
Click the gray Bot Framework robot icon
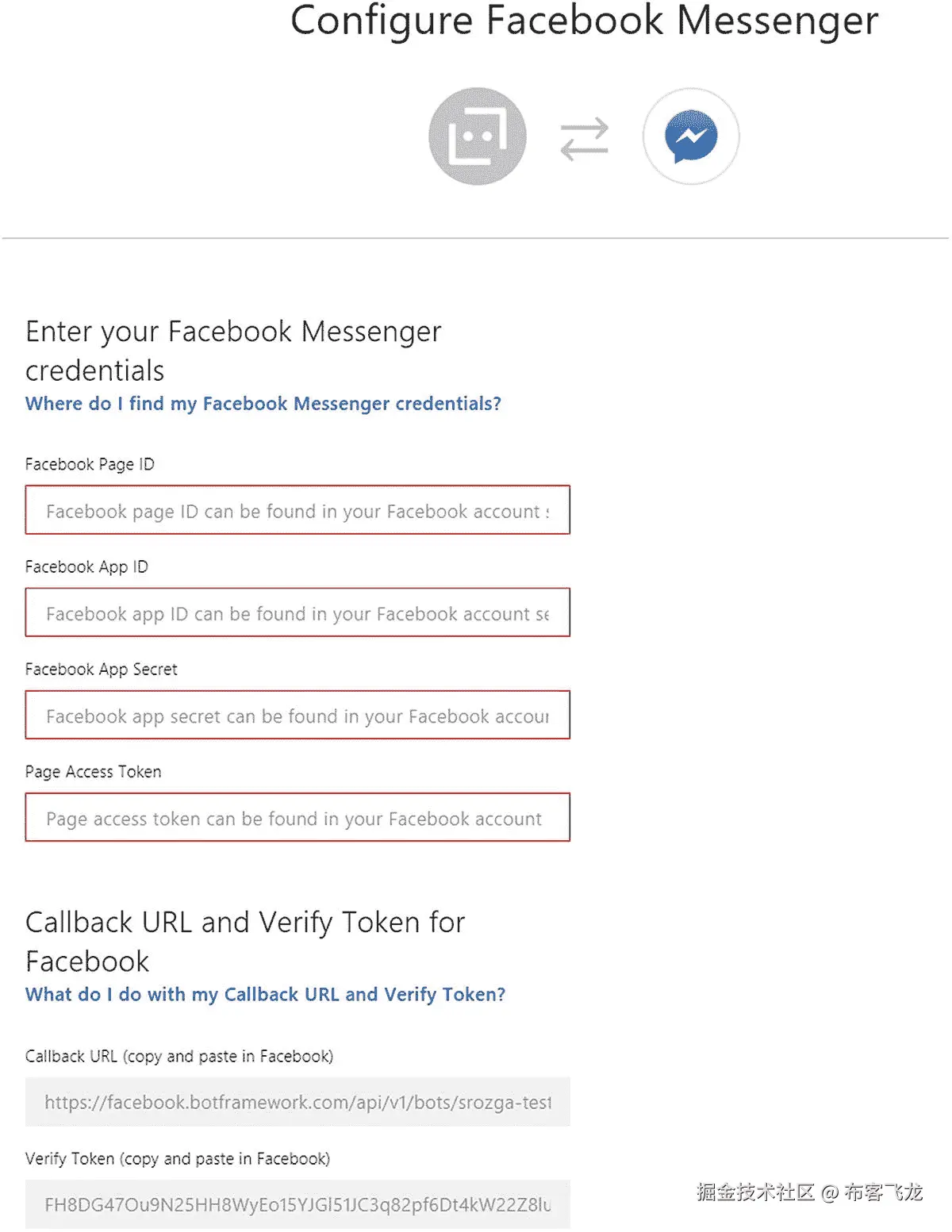pos(477,136)
